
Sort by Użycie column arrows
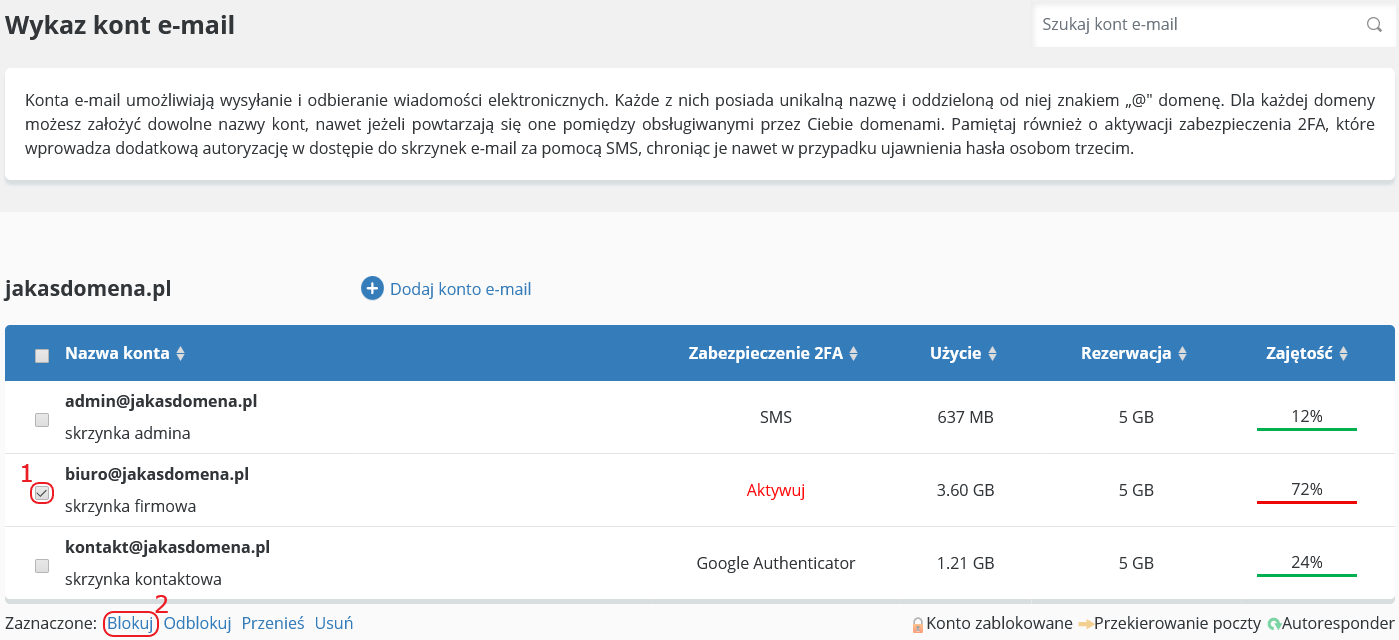pos(992,354)
